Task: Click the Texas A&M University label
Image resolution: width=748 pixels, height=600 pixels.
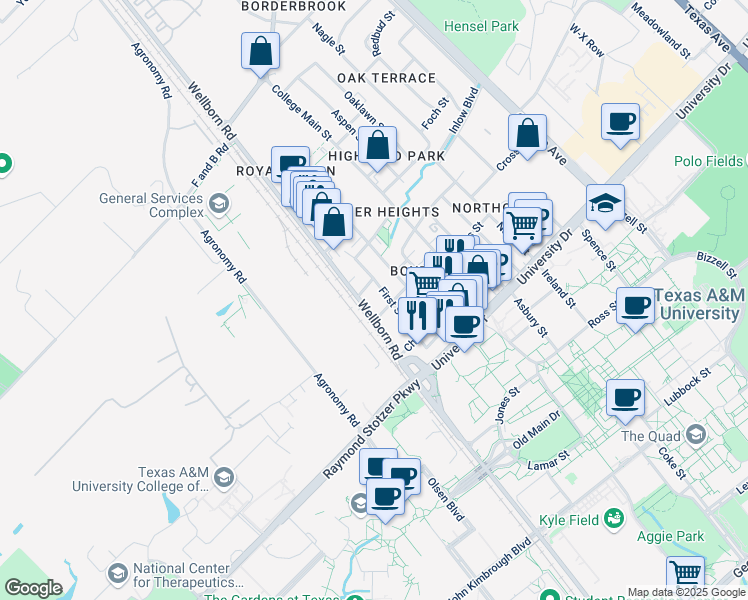Action: (699, 304)
